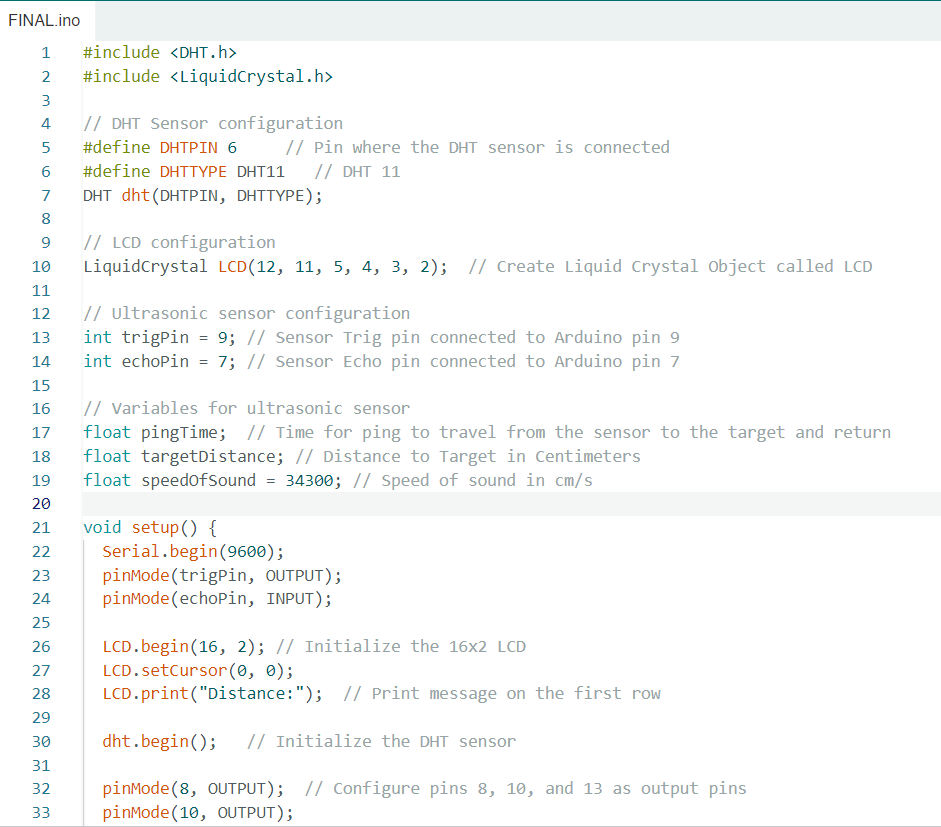Click '// Ultrasonic sensor configuration' comment
The width and height of the screenshot is (941, 827).
[247, 313]
